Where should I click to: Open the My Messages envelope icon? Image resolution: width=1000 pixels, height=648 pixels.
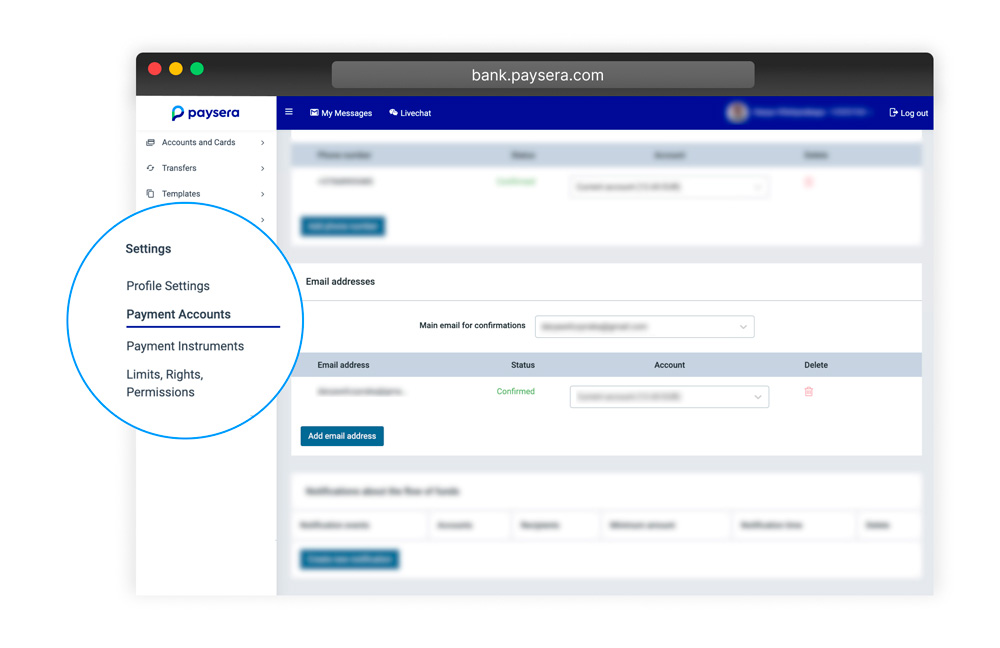[315, 113]
